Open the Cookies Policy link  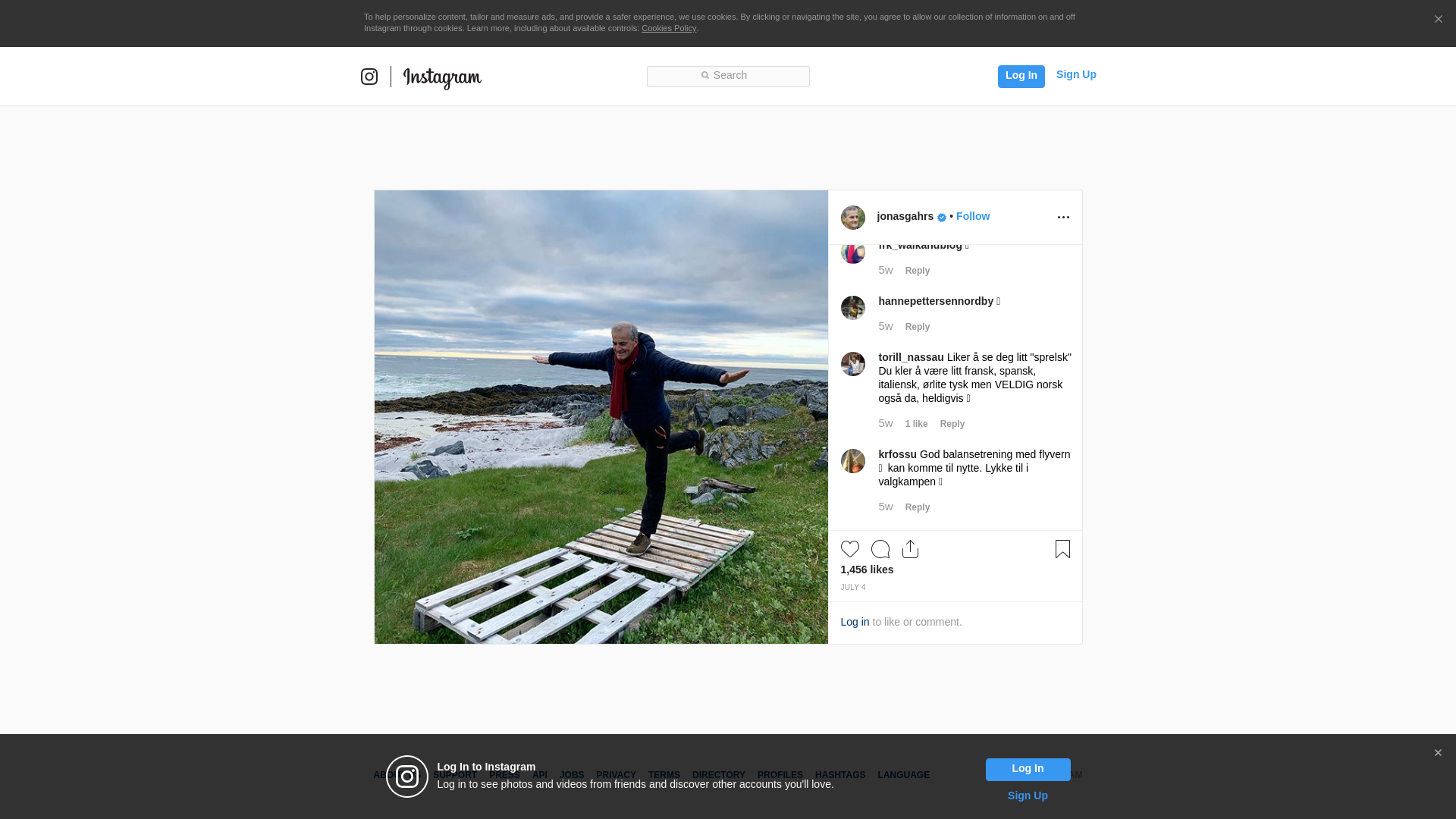668,28
